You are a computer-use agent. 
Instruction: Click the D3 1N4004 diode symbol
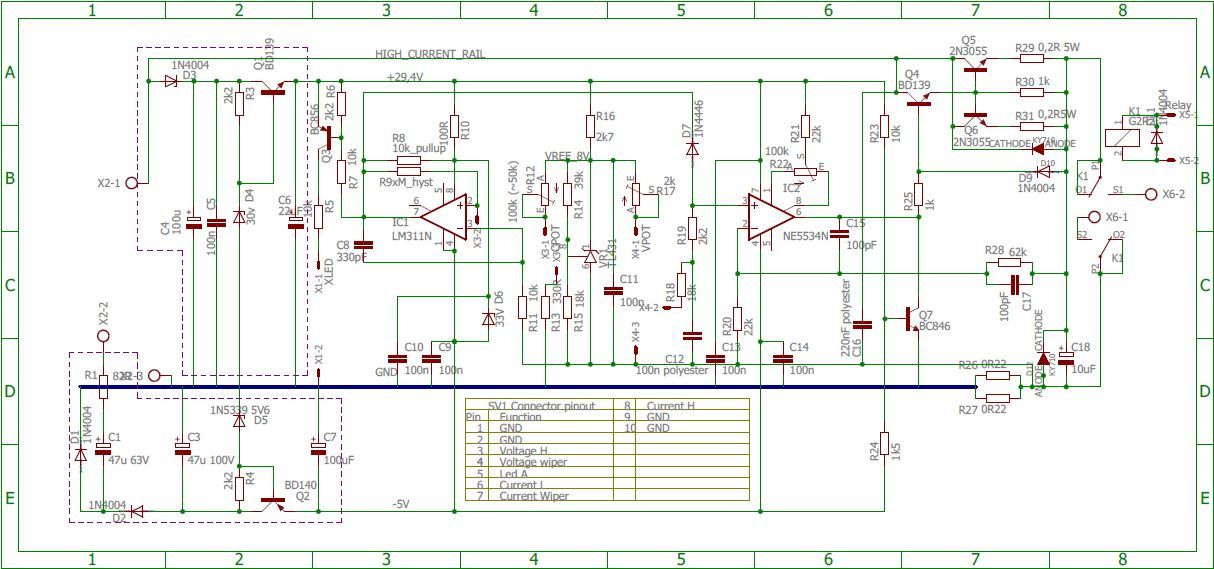171,81
